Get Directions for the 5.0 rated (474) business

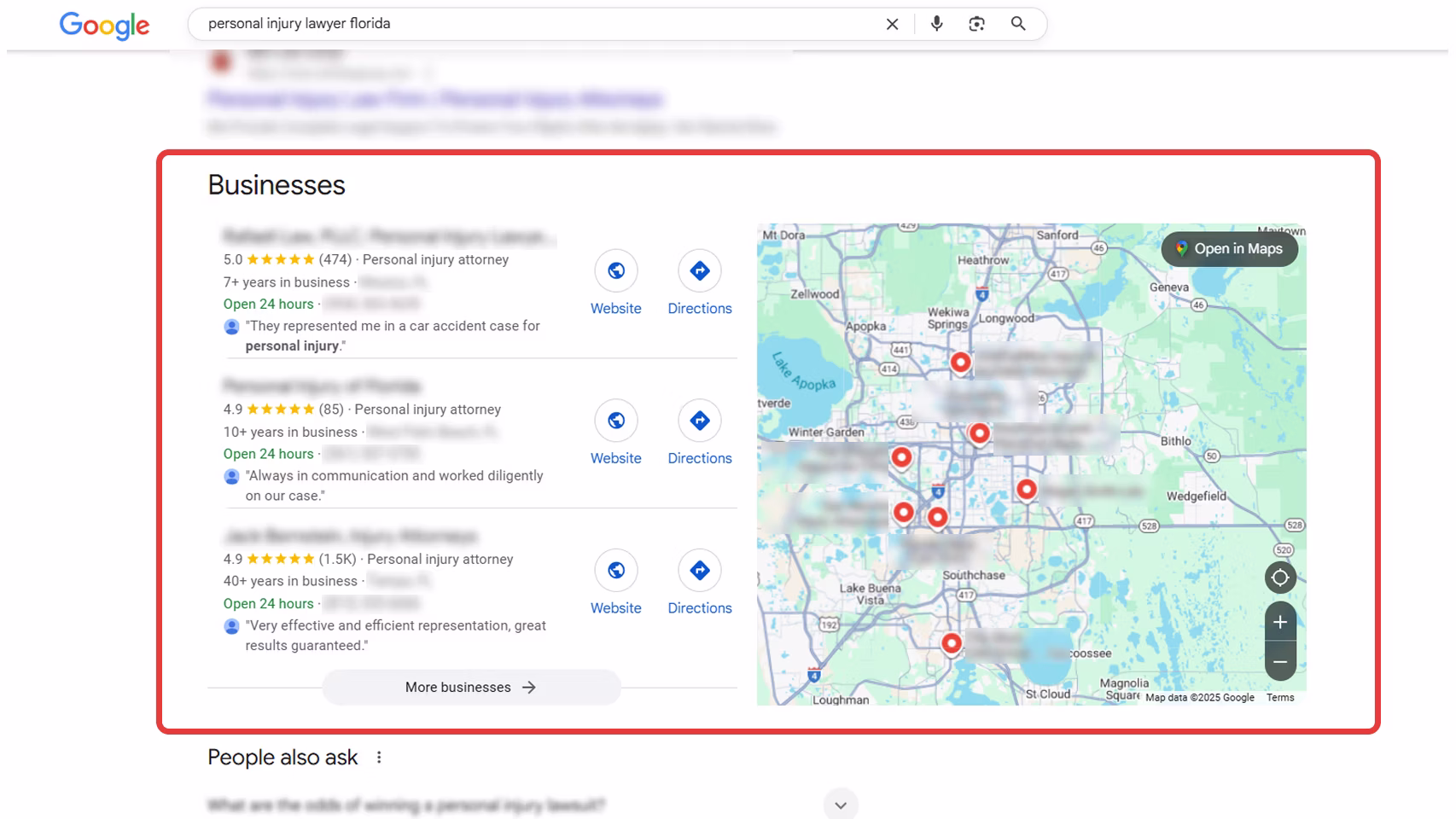coord(700,284)
